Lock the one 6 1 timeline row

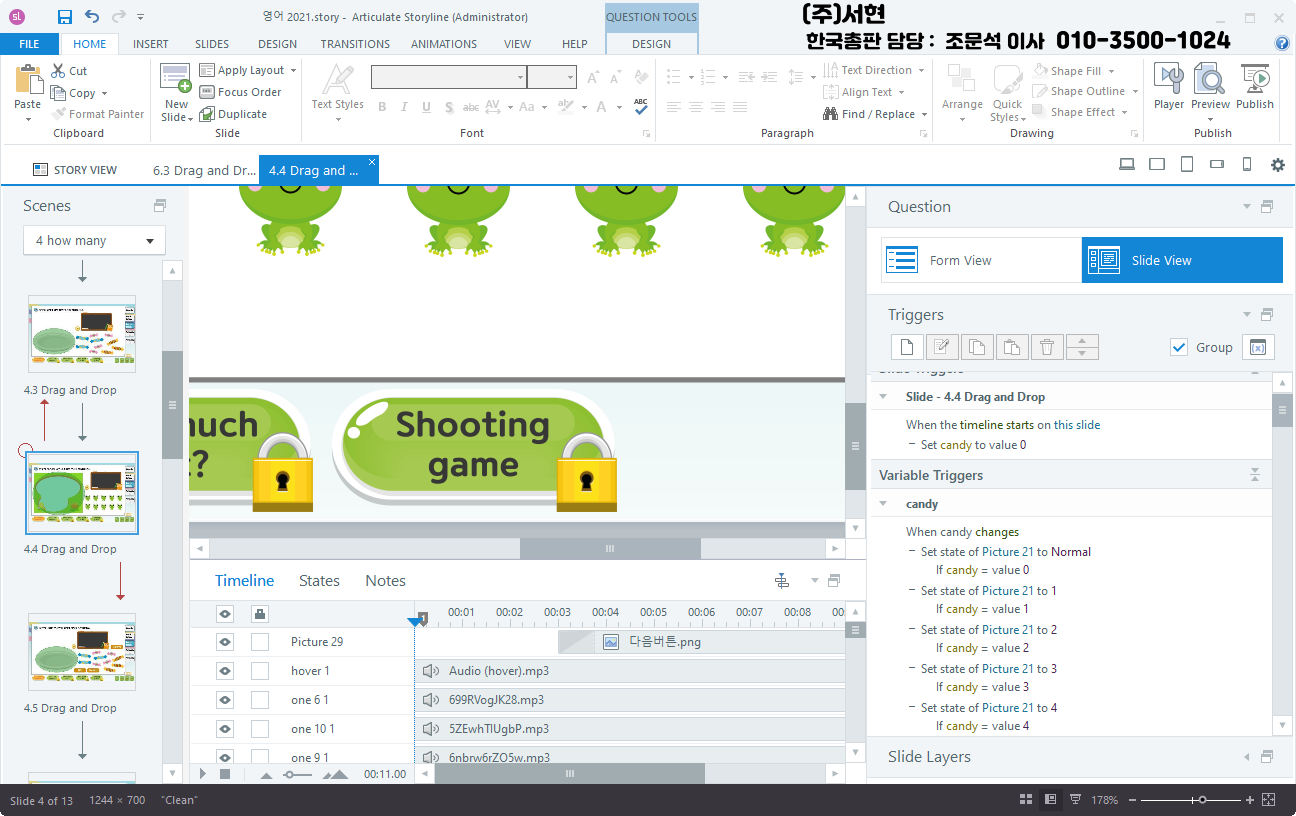[260, 700]
